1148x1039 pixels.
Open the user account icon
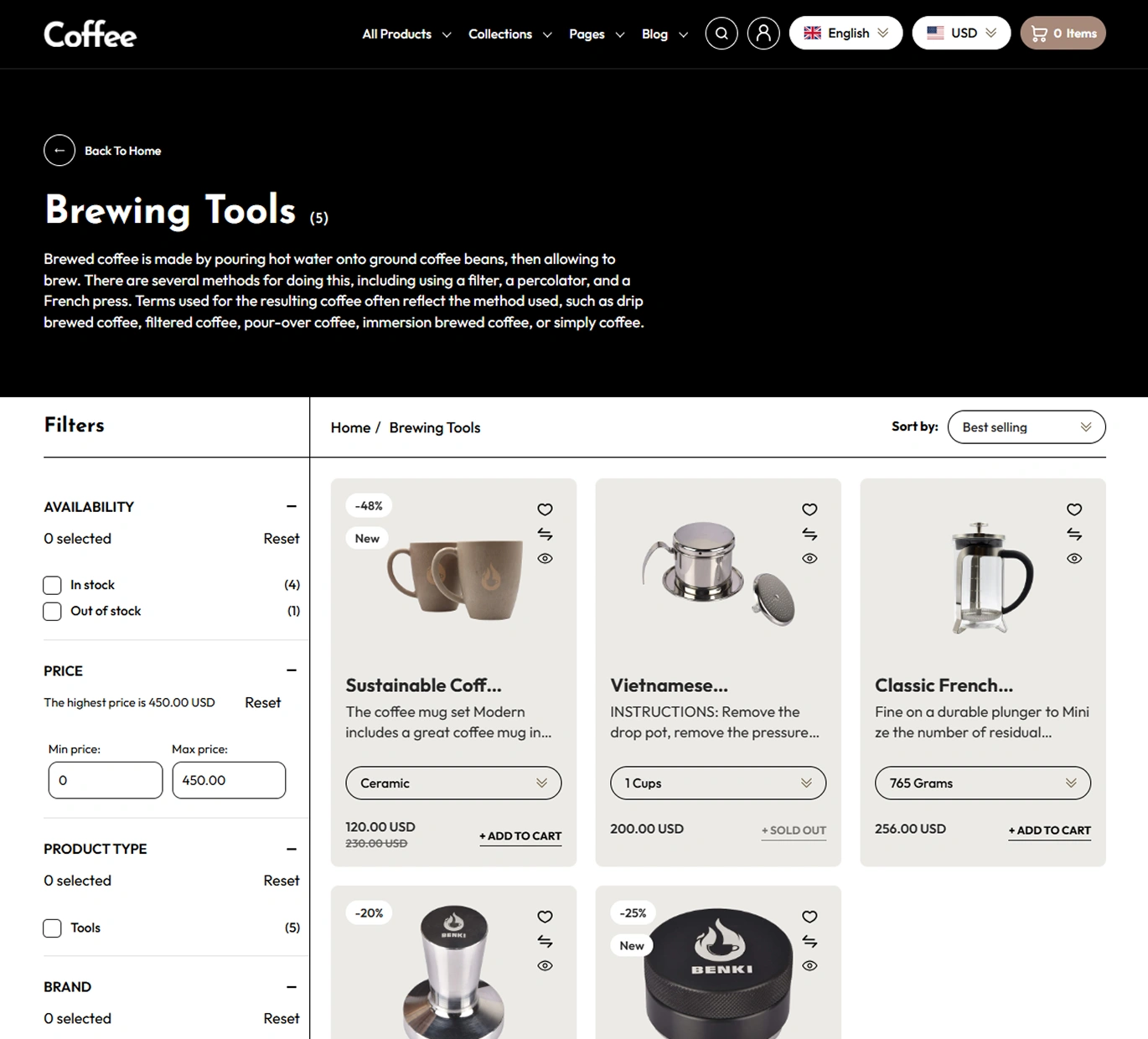click(x=763, y=34)
